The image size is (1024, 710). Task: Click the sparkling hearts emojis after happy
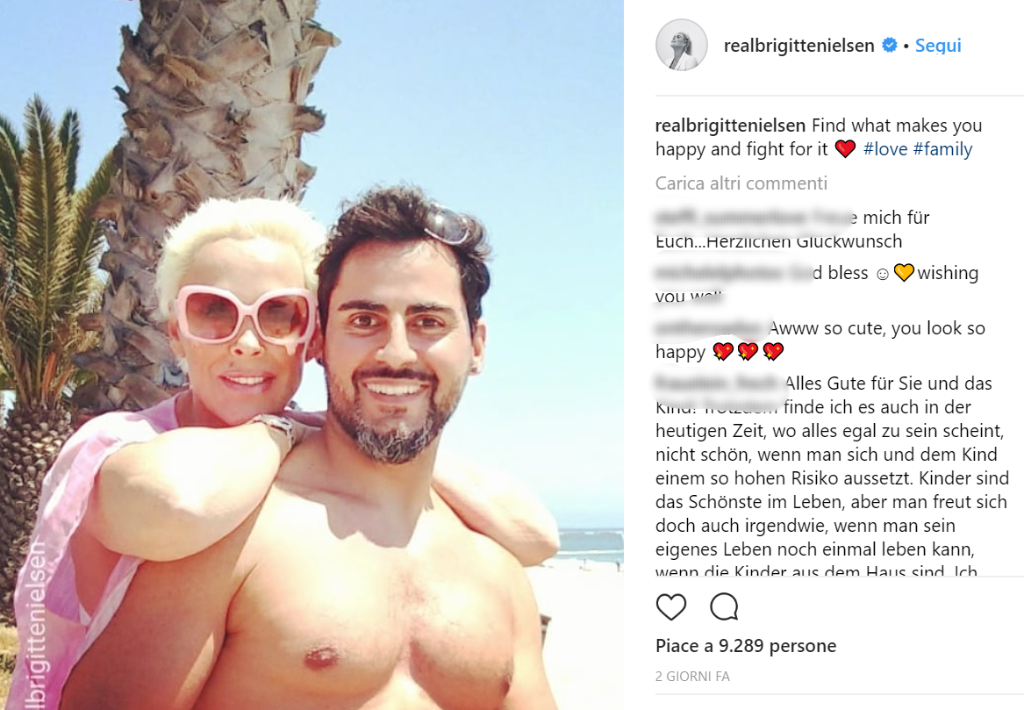coord(748,351)
